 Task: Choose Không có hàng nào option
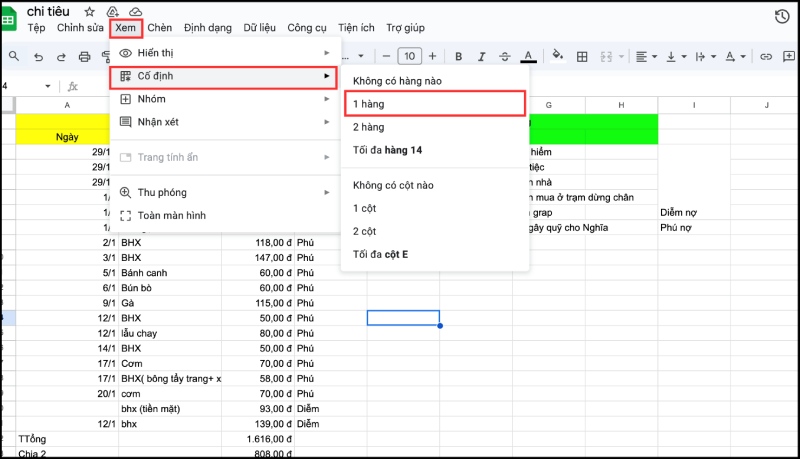pos(435,81)
